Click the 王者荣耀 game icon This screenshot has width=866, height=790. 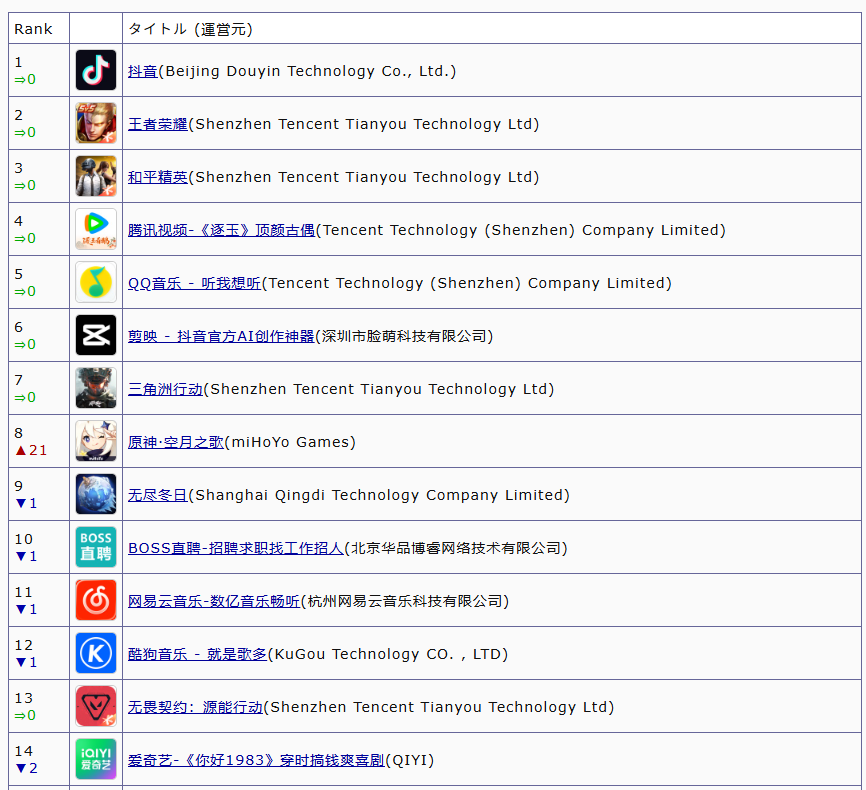(96, 123)
